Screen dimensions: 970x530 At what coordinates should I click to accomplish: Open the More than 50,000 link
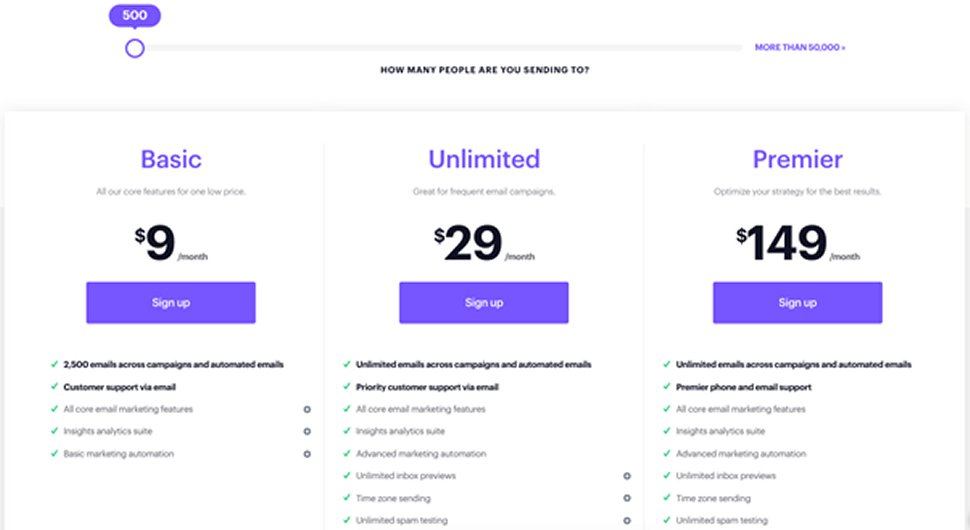[x=799, y=47]
